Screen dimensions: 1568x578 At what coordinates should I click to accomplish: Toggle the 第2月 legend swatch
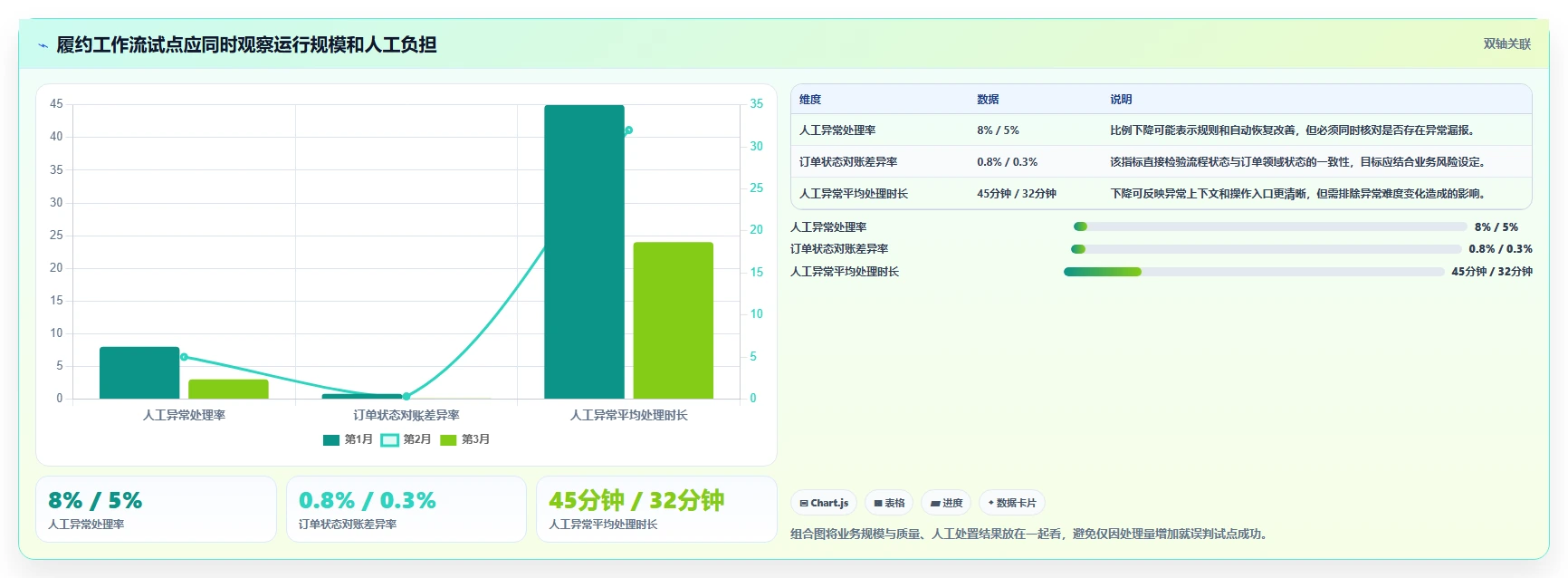[390, 439]
